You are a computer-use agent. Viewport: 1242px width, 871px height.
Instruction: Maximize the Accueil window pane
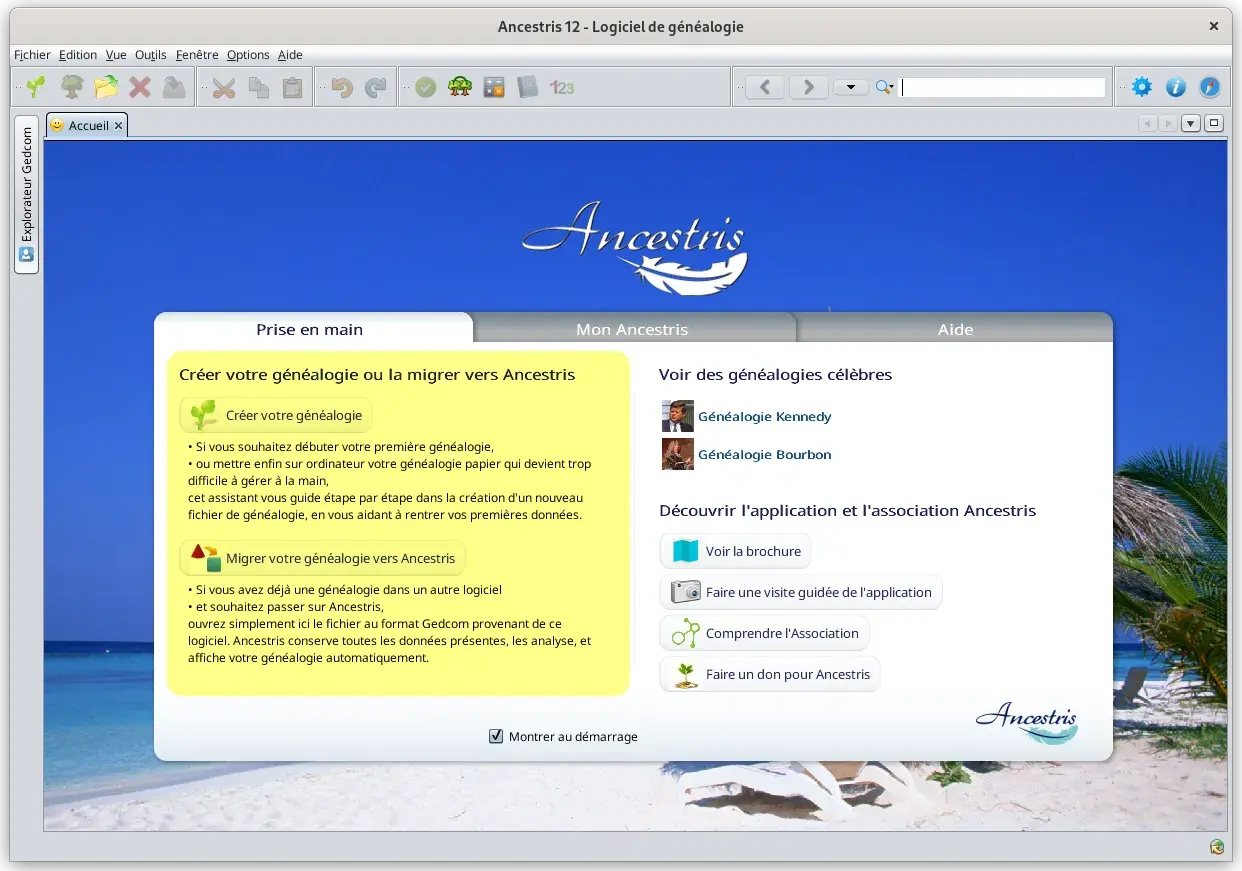pos(1214,124)
